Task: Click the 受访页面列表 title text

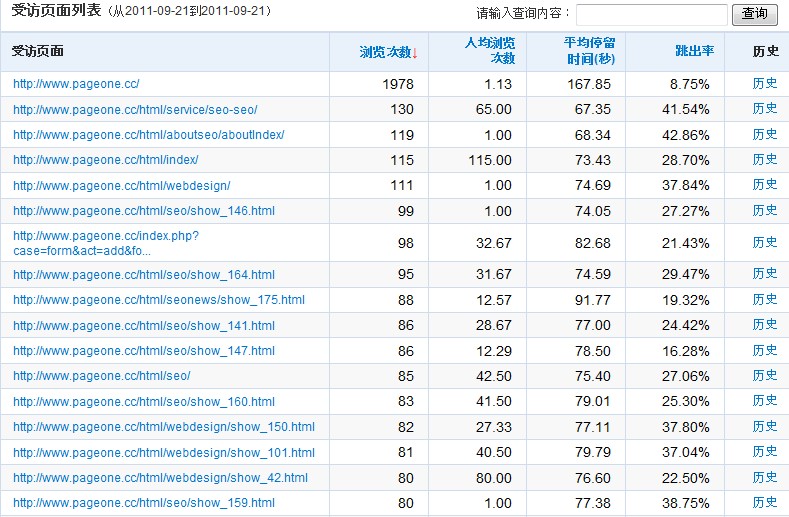Action: [x=56, y=10]
